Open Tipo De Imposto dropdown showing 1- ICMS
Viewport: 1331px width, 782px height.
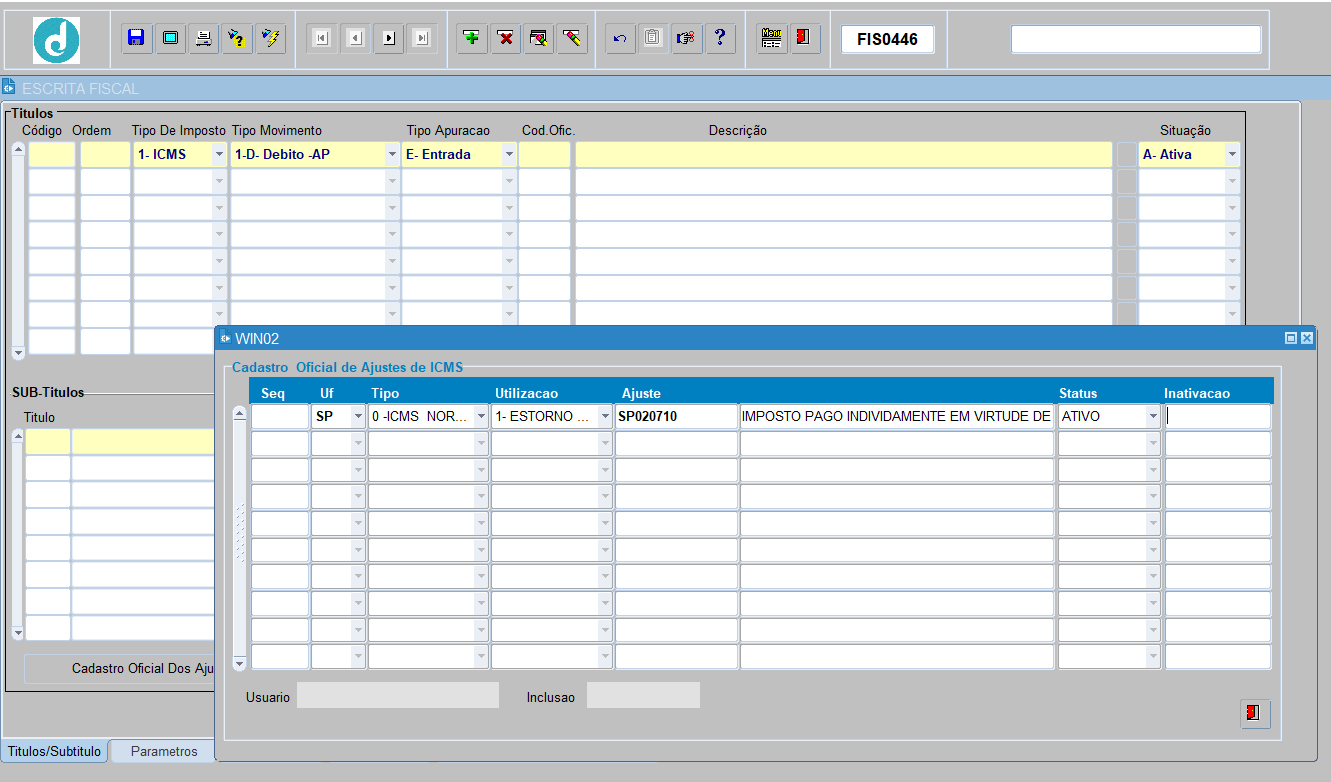pos(220,155)
